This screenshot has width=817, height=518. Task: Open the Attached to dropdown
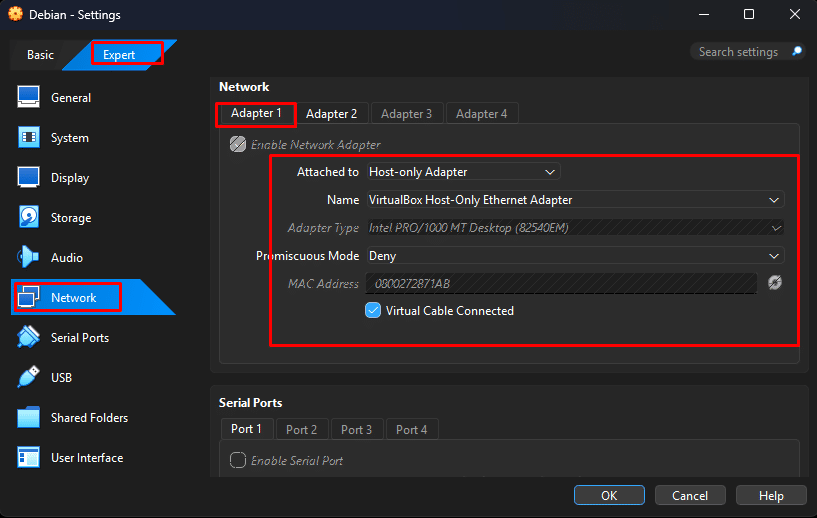[x=463, y=171]
